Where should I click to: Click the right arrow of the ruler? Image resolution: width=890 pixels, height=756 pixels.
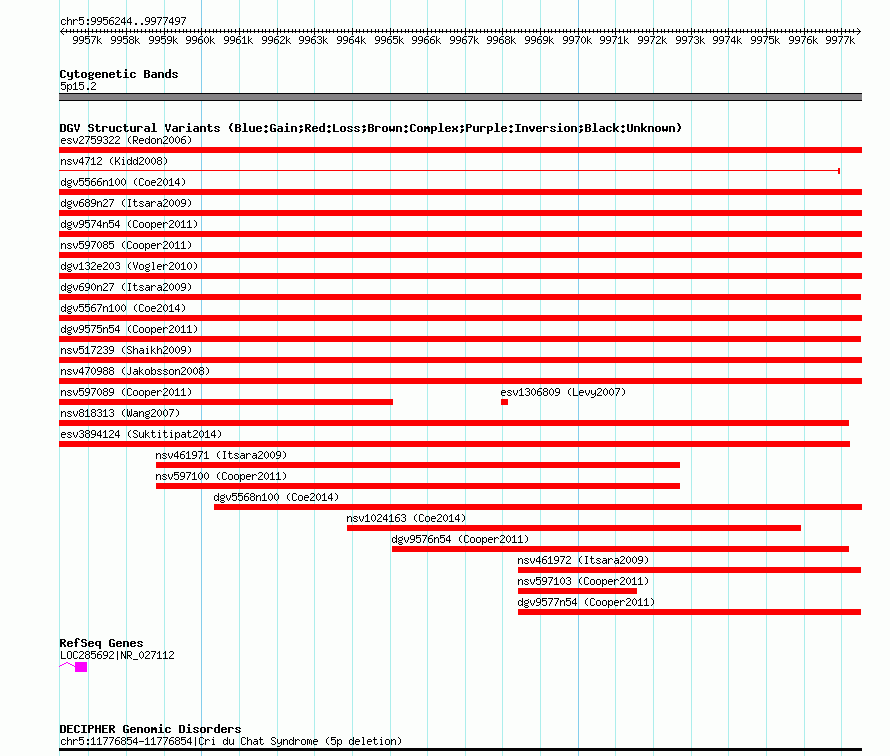pyautogui.click(x=859, y=31)
